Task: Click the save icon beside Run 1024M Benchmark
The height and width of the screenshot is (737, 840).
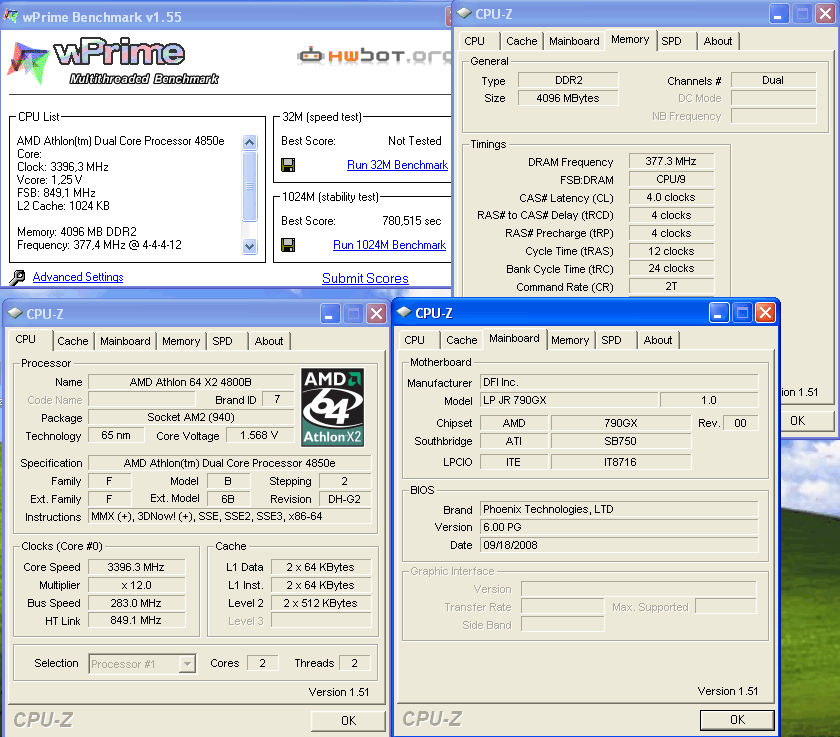Action: click(x=288, y=245)
